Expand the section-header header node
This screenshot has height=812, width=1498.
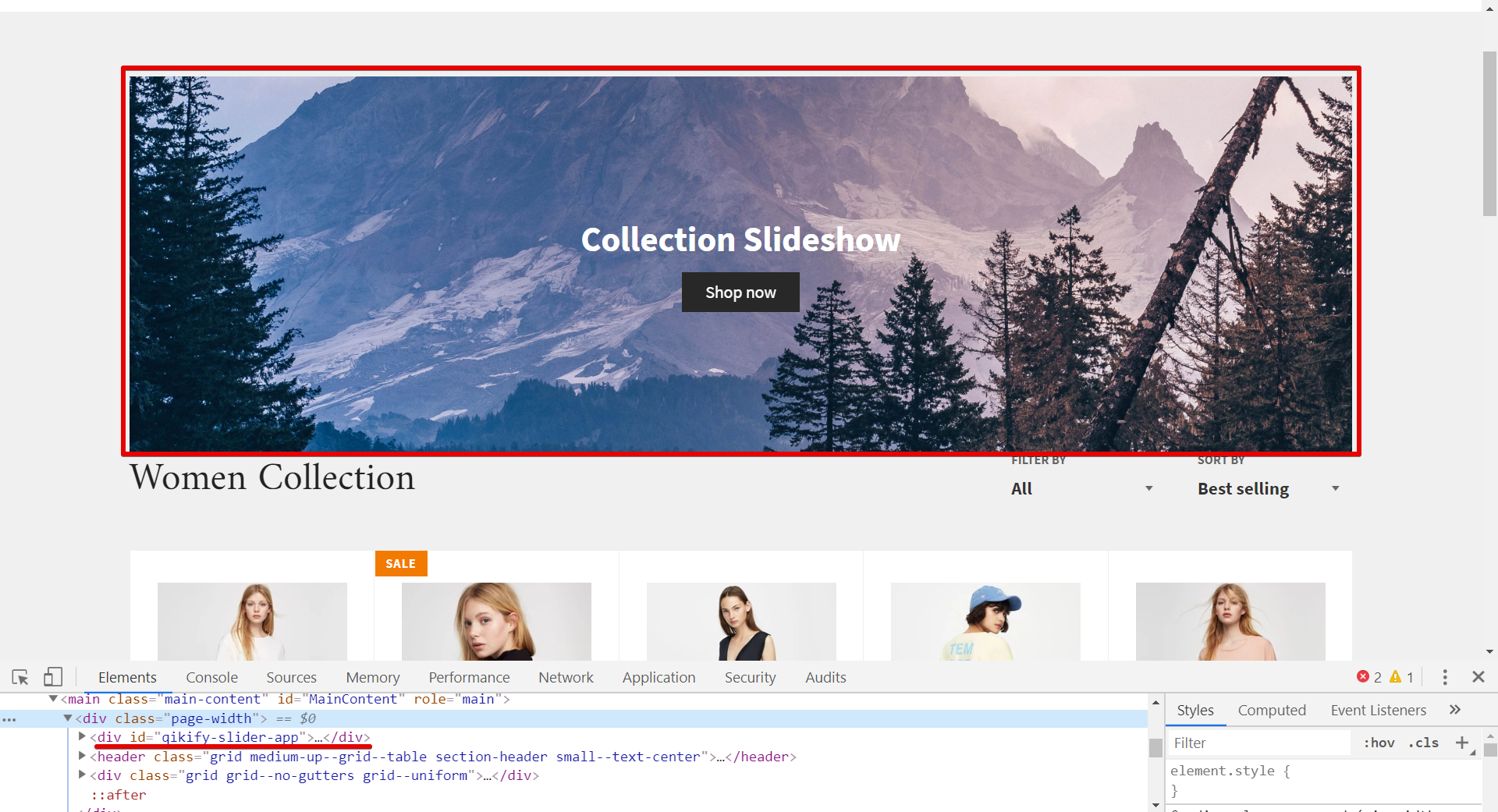coord(82,756)
